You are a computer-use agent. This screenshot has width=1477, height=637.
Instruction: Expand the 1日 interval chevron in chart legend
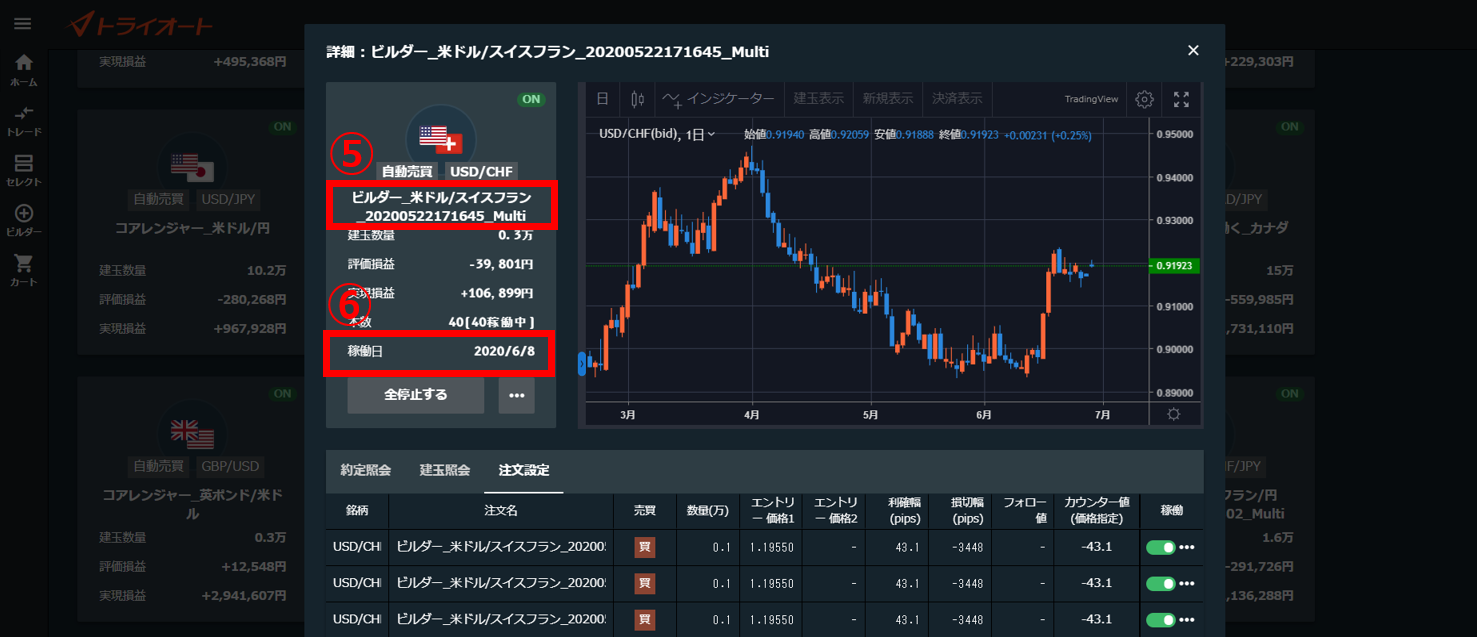coord(711,134)
